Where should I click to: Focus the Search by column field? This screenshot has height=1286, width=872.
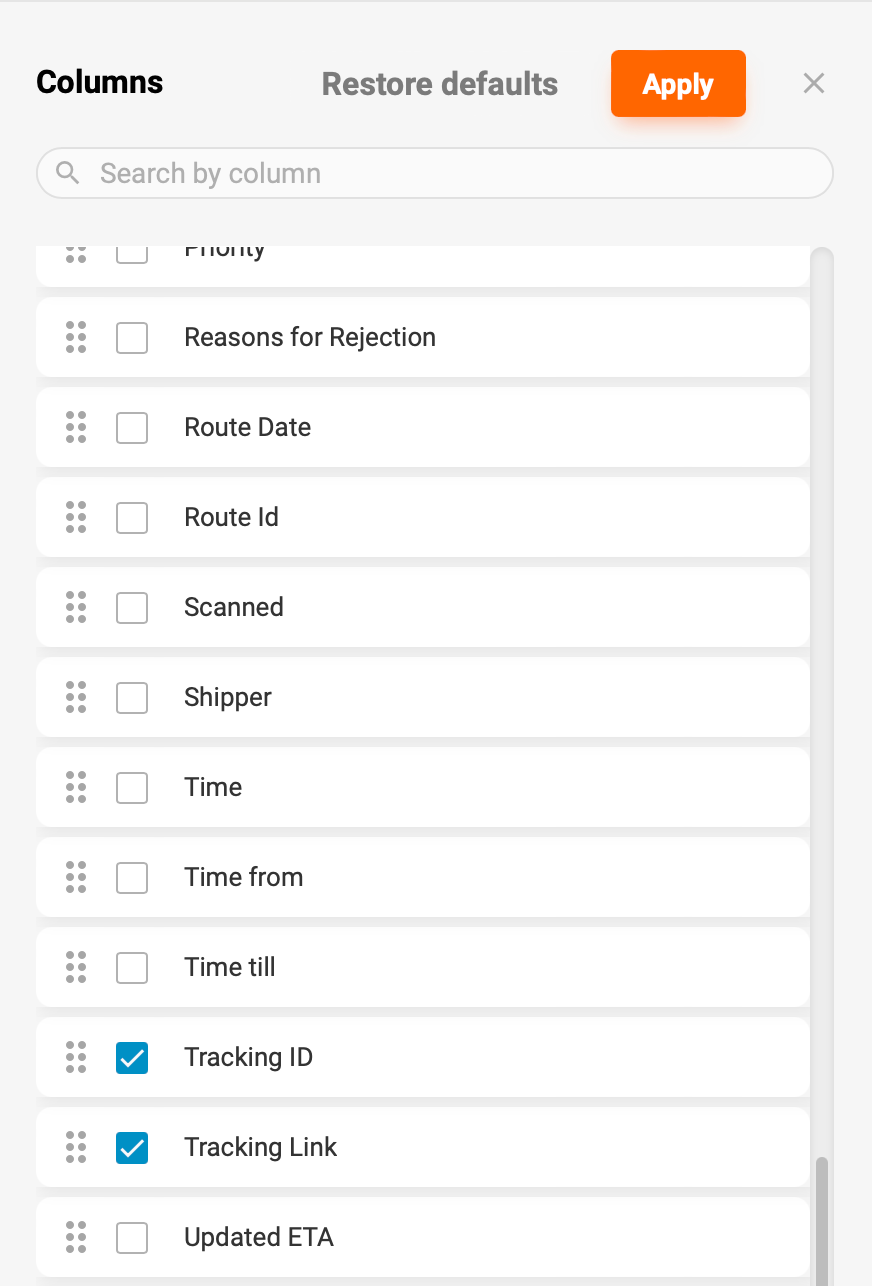(450, 173)
